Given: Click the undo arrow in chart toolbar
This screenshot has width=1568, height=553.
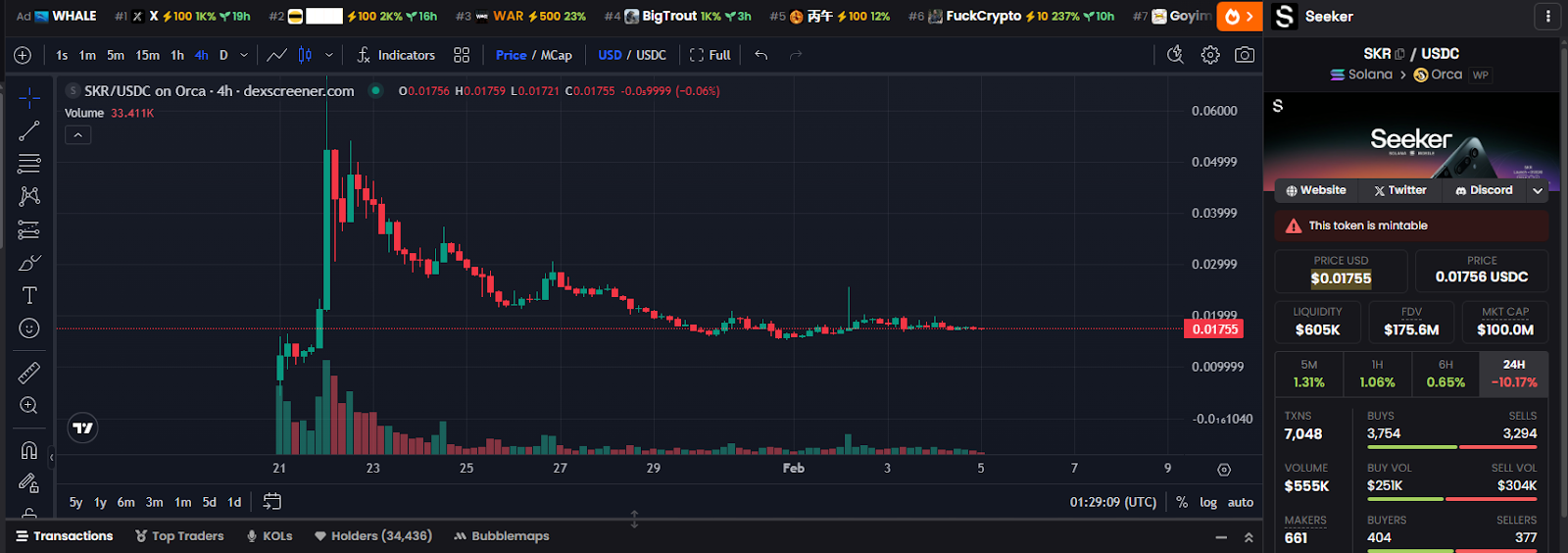Looking at the screenshot, I should tap(761, 55).
